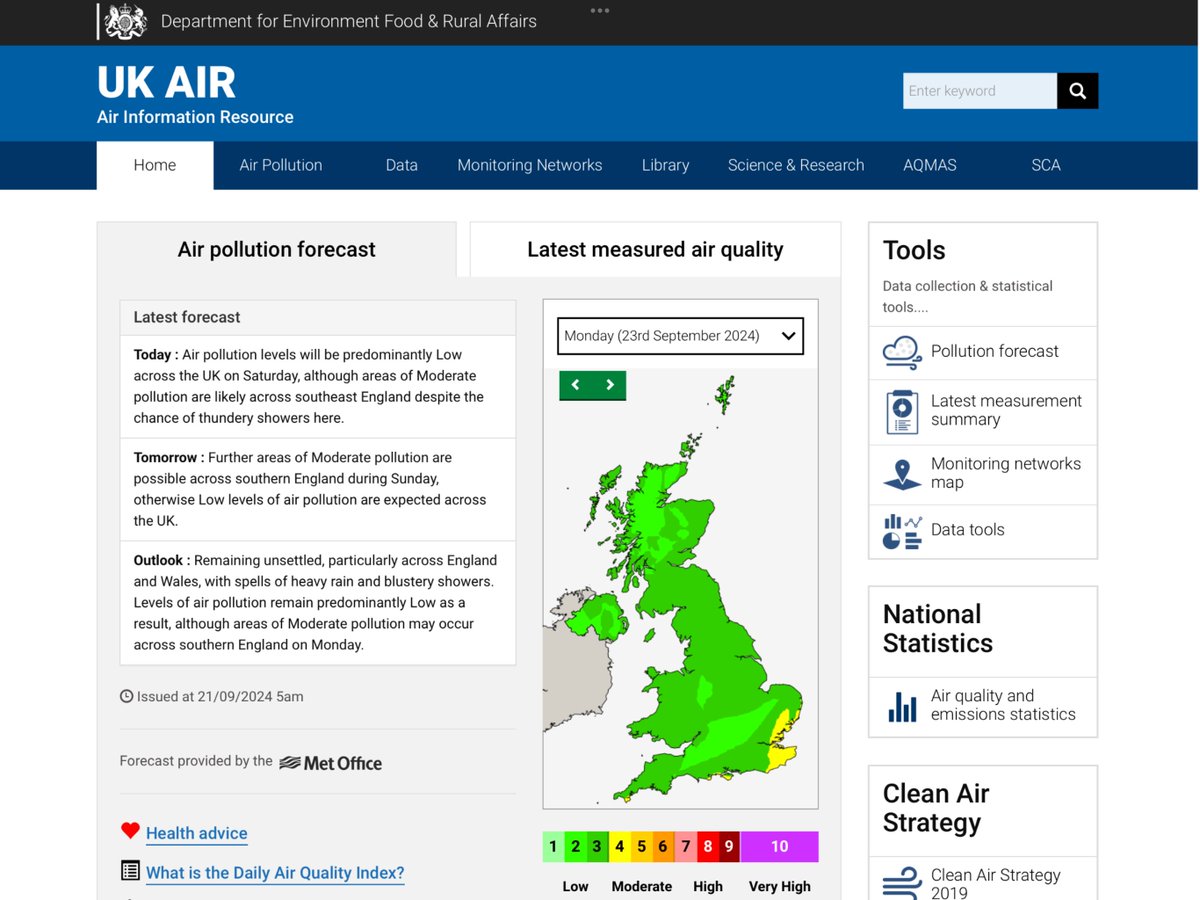
Task: Open the SCA menu item
Action: click(x=1046, y=165)
